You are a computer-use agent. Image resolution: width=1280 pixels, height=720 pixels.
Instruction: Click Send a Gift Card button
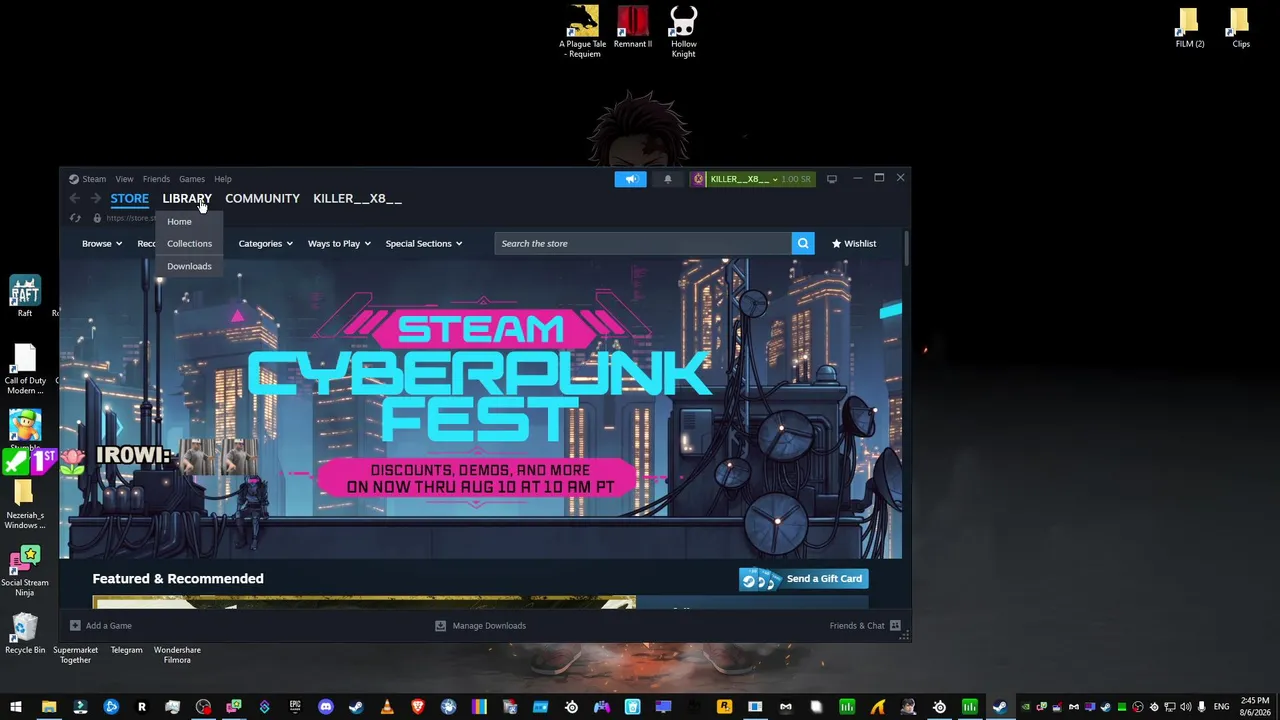coord(803,579)
